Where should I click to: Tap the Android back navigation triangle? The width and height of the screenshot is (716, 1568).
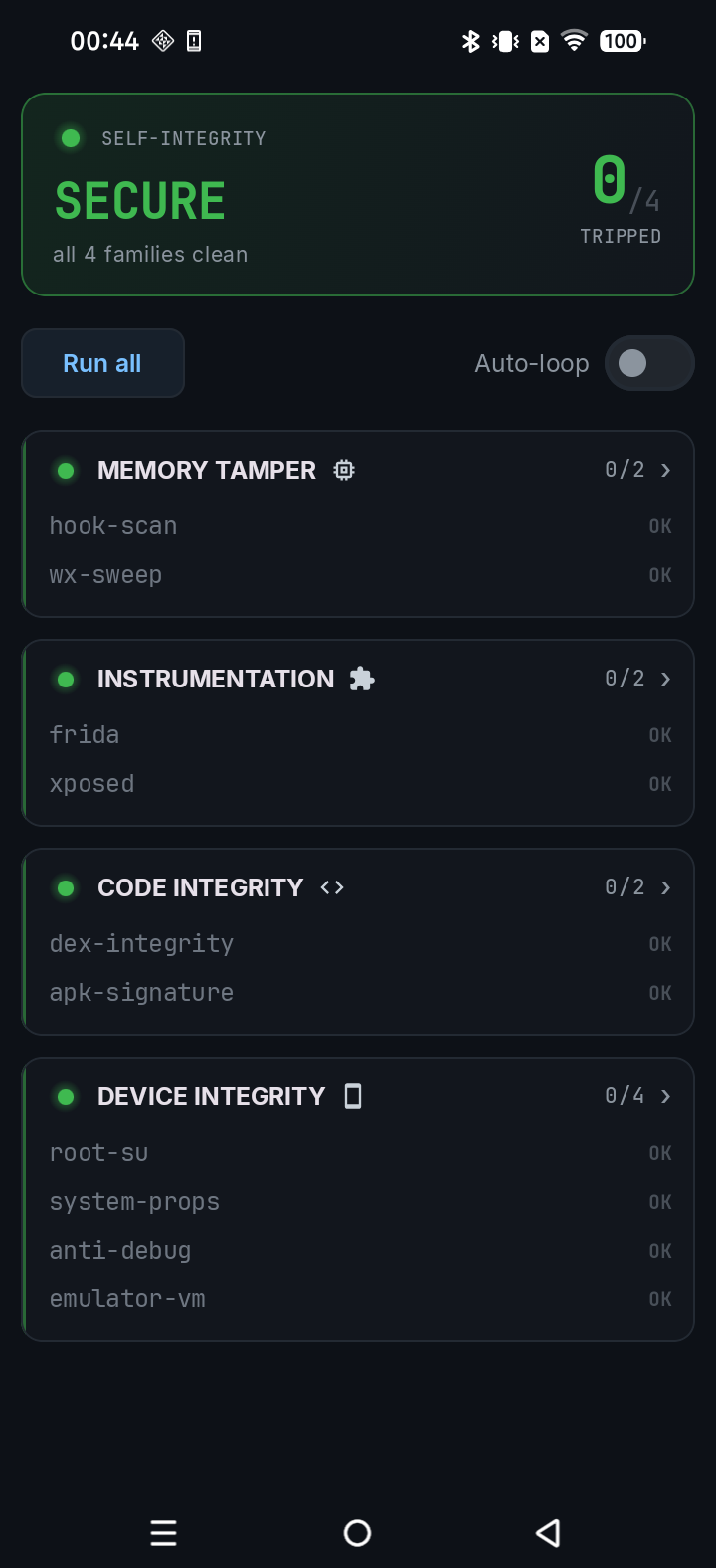(x=548, y=1533)
